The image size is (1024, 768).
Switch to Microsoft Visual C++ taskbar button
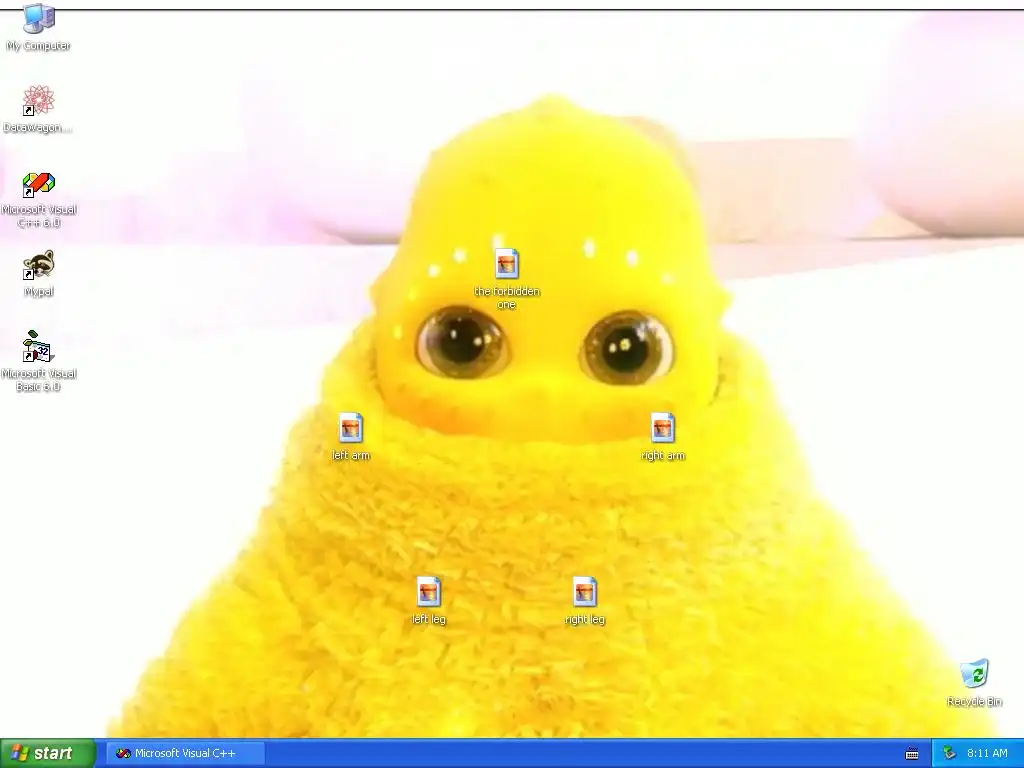pos(185,753)
